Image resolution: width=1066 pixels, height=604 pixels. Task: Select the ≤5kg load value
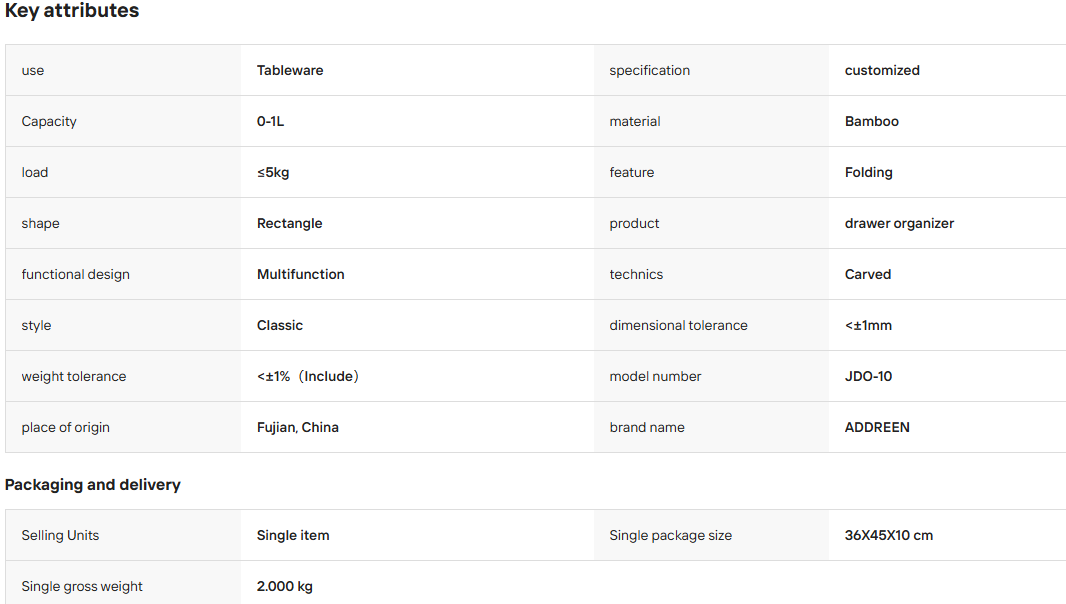pyautogui.click(x=273, y=172)
